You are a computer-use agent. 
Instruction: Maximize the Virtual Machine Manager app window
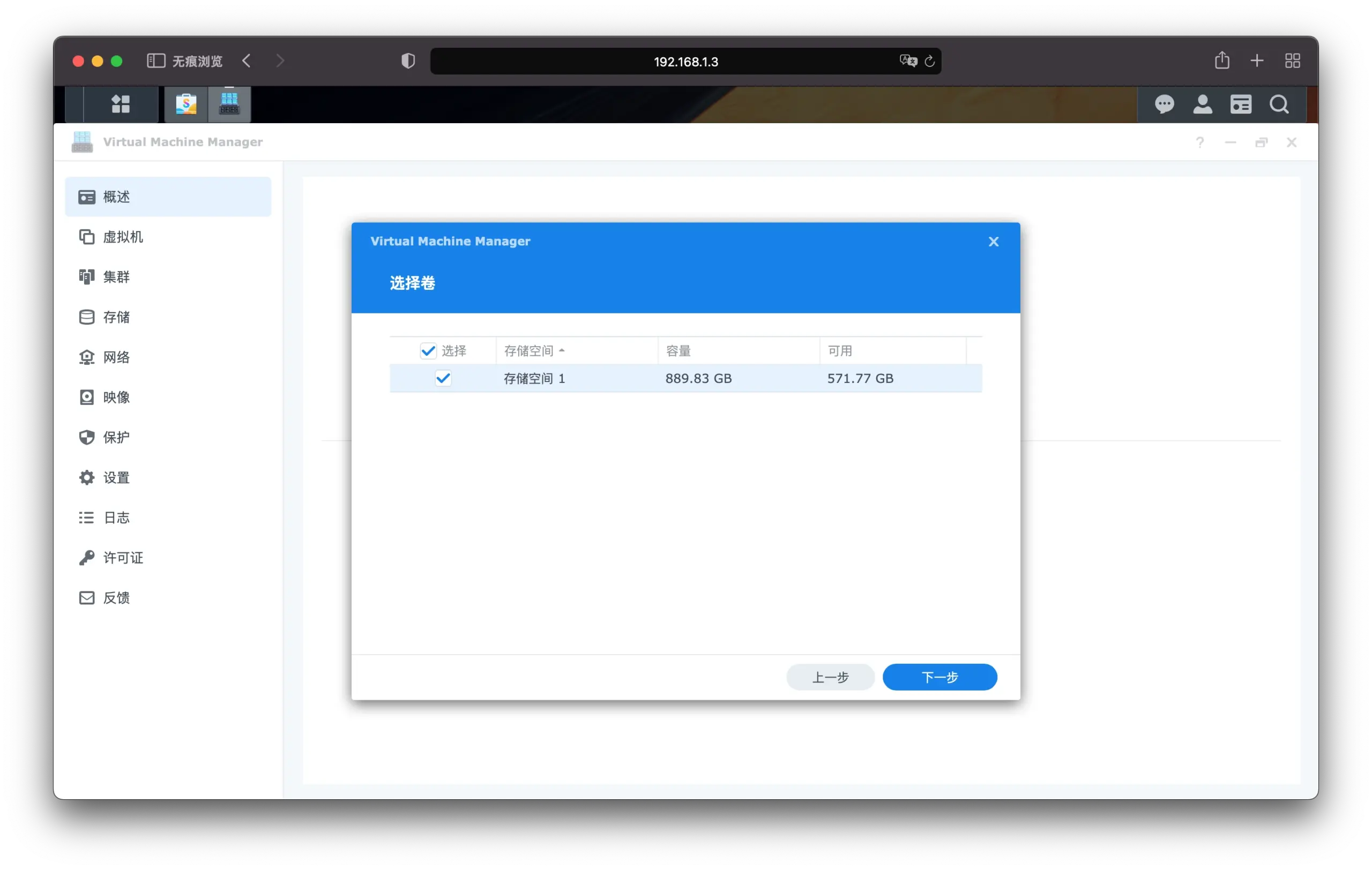point(1262,142)
